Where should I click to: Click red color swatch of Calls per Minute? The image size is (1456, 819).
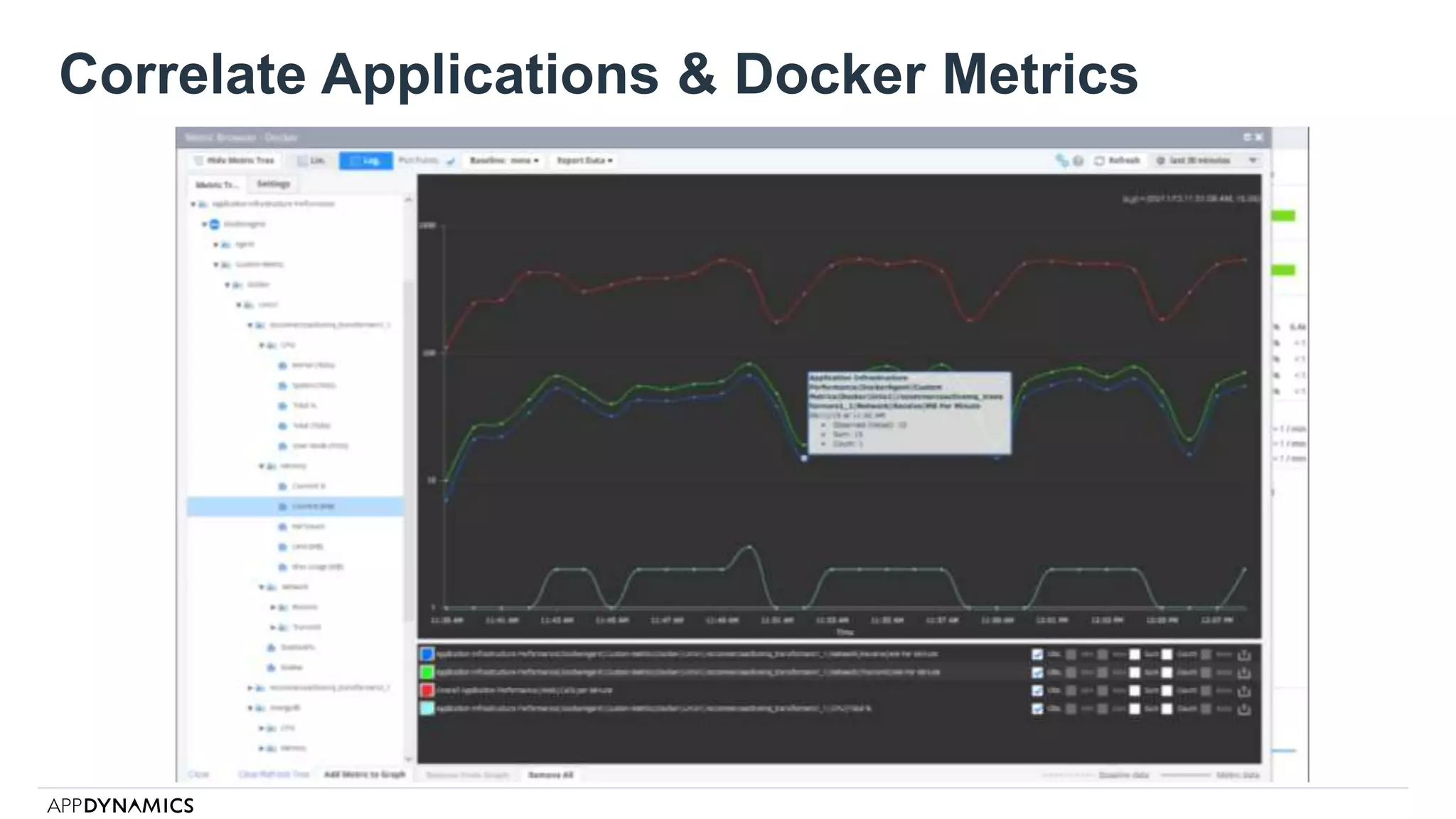point(427,690)
